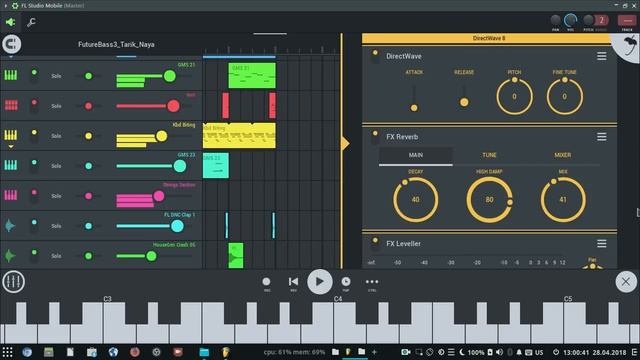
Task: Switch to the MIXER reverb tab
Action: coord(562,155)
